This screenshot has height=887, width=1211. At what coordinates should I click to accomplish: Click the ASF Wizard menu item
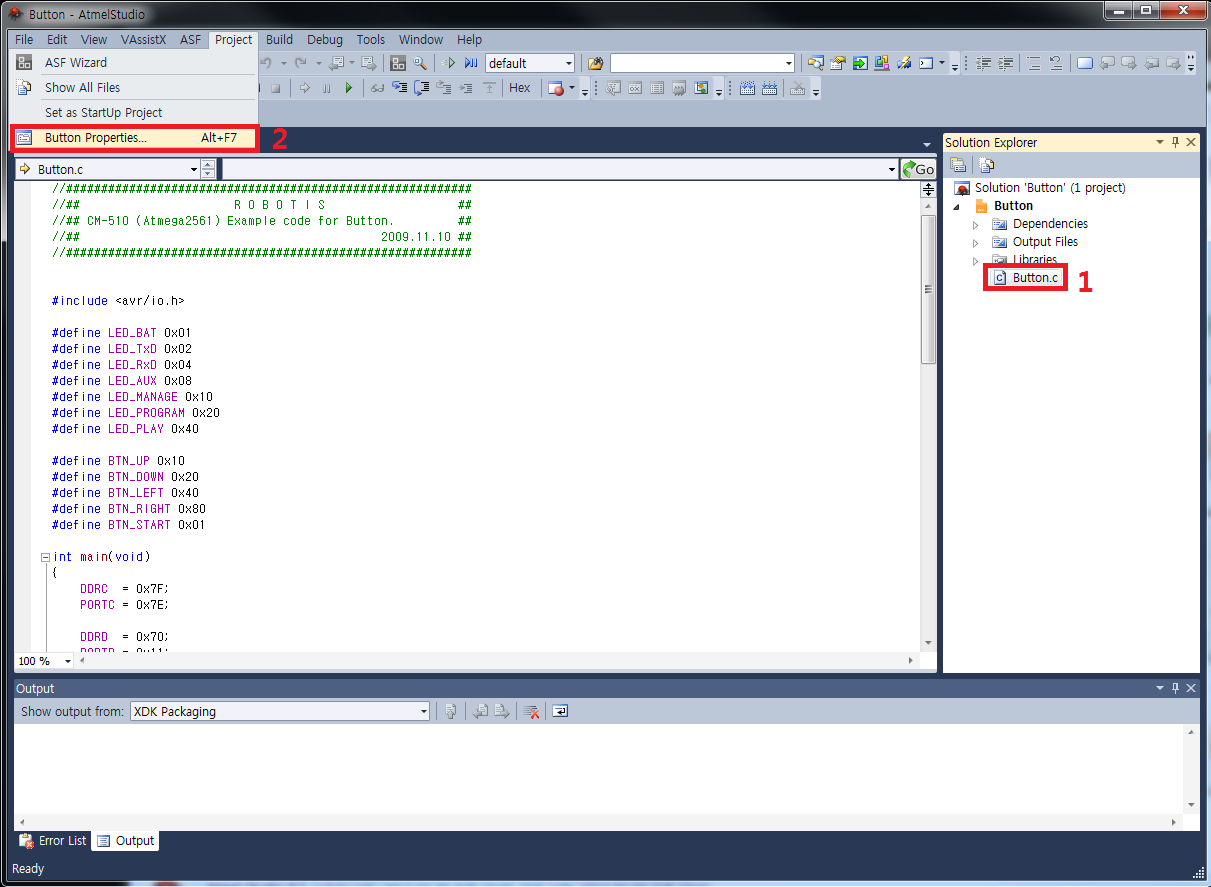(76, 62)
